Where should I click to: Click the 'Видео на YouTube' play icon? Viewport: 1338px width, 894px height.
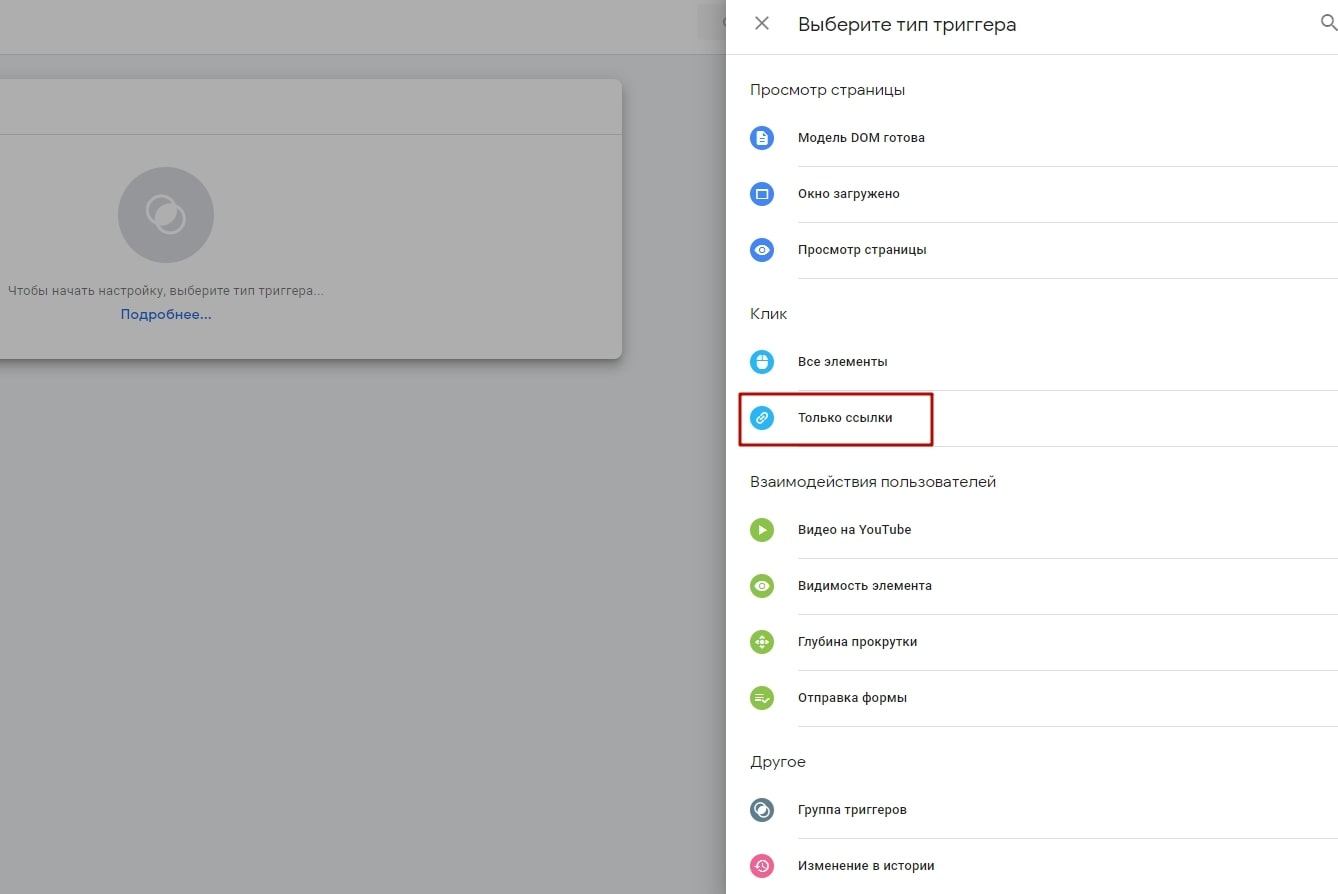[x=762, y=530]
